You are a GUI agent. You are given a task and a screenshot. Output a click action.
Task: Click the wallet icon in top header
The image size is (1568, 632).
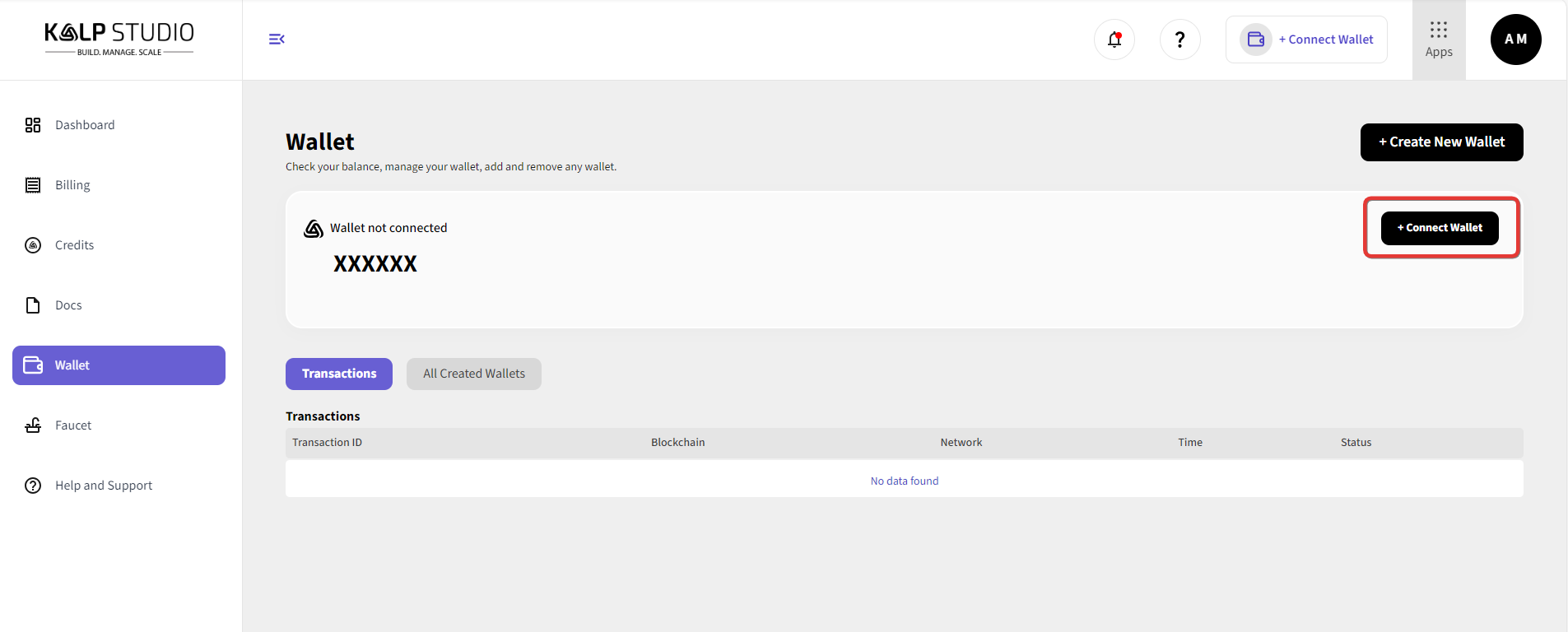point(1255,39)
